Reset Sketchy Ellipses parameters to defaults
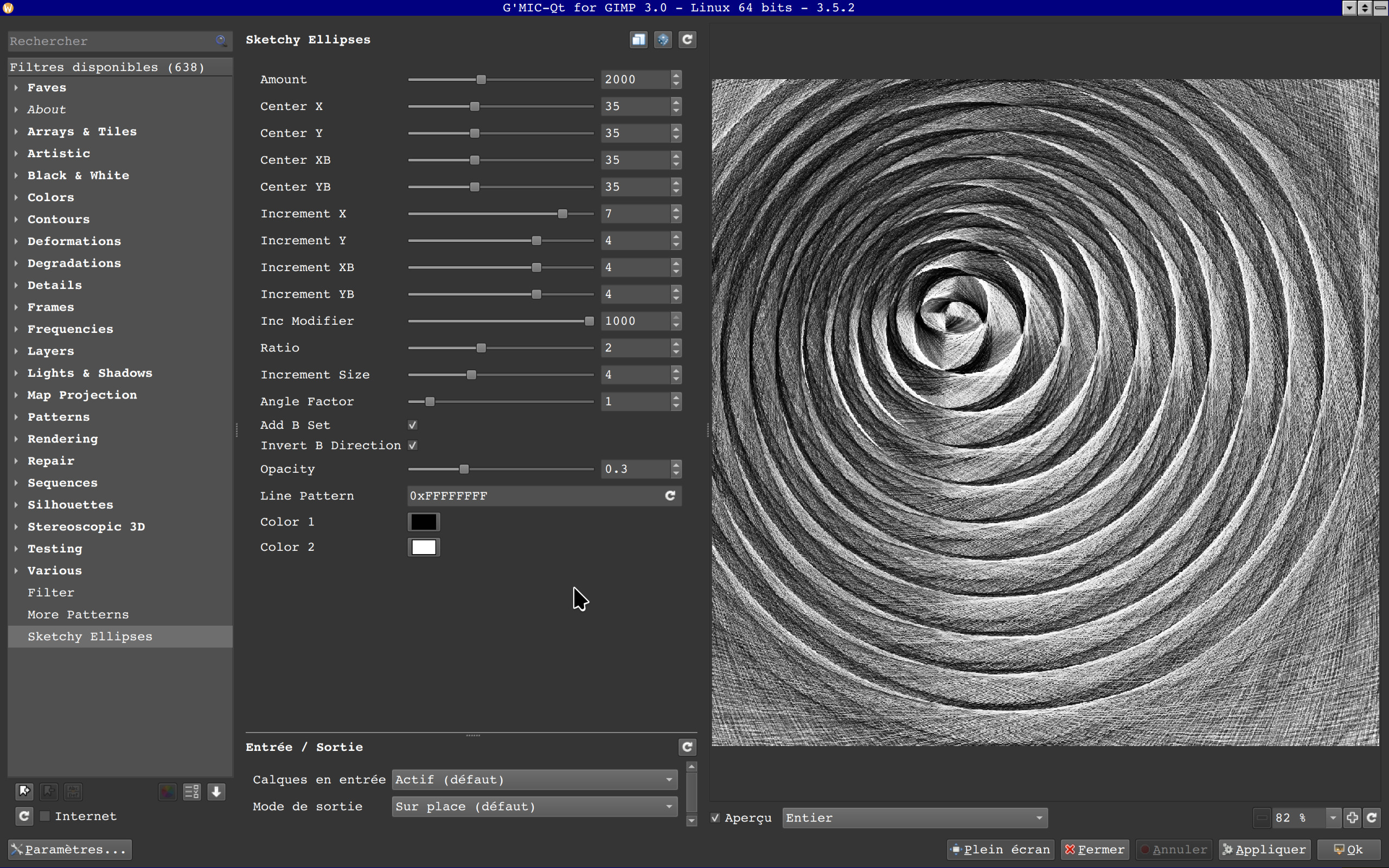The width and height of the screenshot is (1389, 868). coord(687,40)
